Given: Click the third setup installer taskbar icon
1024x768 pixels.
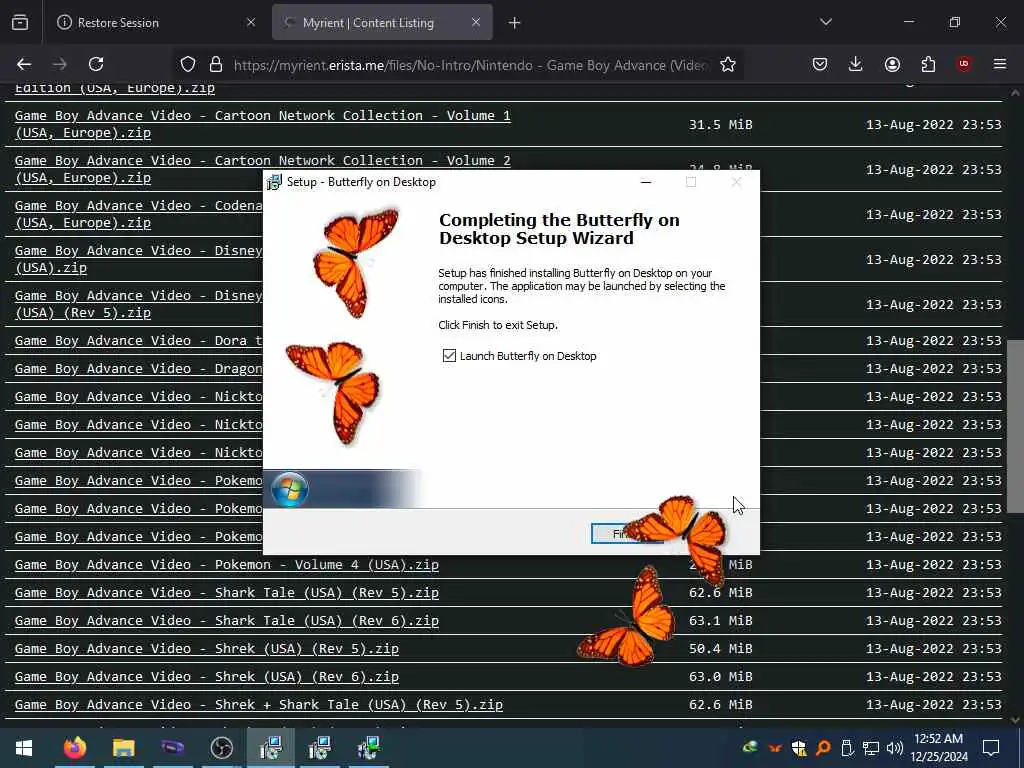Looking at the screenshot, I should point(368,748).
